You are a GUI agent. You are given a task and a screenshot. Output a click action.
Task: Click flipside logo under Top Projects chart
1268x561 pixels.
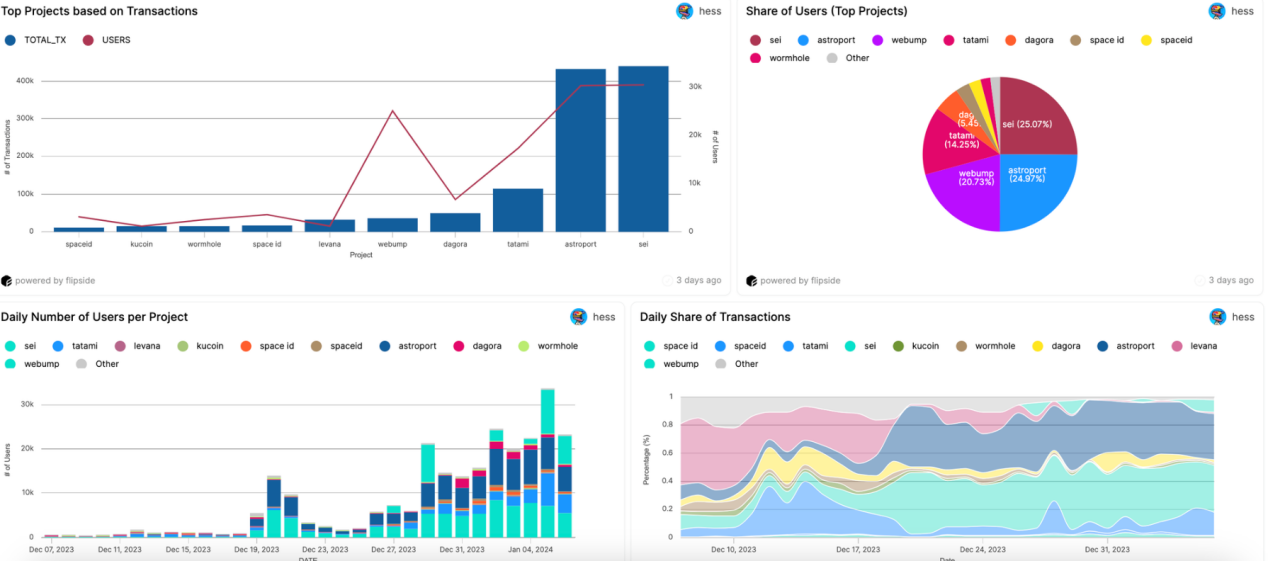(7, 281)
